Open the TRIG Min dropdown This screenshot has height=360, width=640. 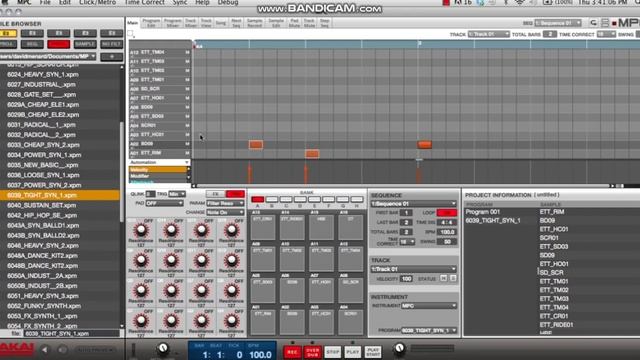(x=177, y=194)
